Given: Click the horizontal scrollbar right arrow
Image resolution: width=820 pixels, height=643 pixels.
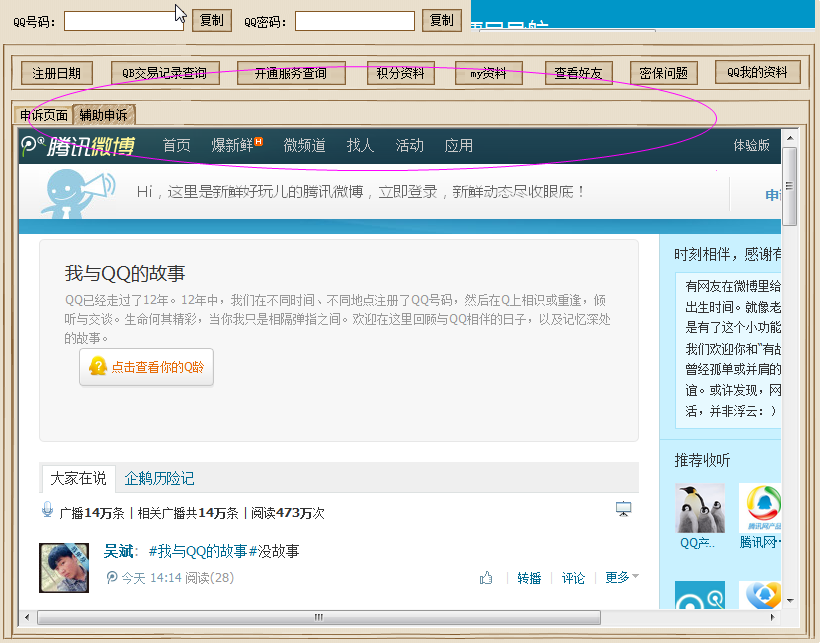Looking at the screenshot, I should coord(773,617).
